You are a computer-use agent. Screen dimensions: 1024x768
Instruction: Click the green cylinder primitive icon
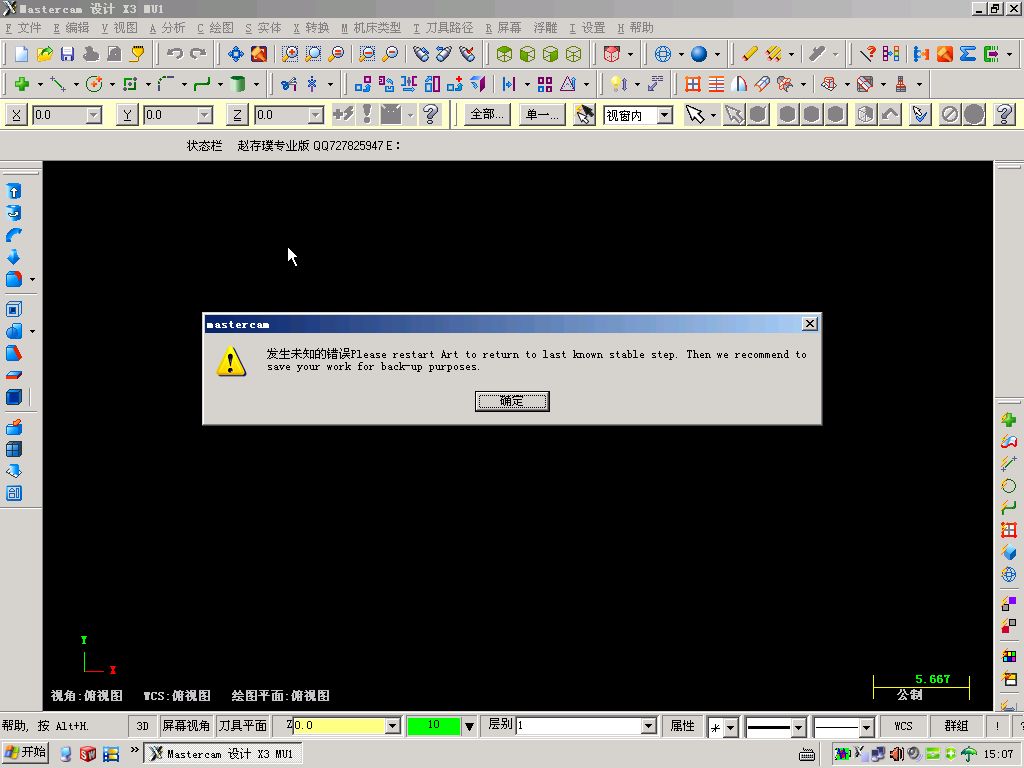[238, 84]
